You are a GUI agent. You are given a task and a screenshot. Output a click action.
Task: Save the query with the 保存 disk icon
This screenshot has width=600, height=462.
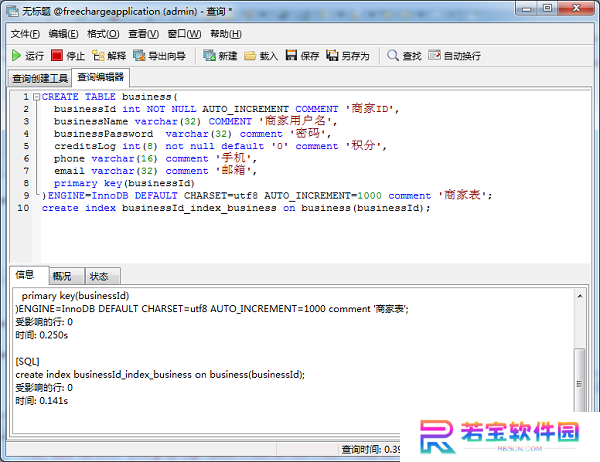tap(291, 56)
